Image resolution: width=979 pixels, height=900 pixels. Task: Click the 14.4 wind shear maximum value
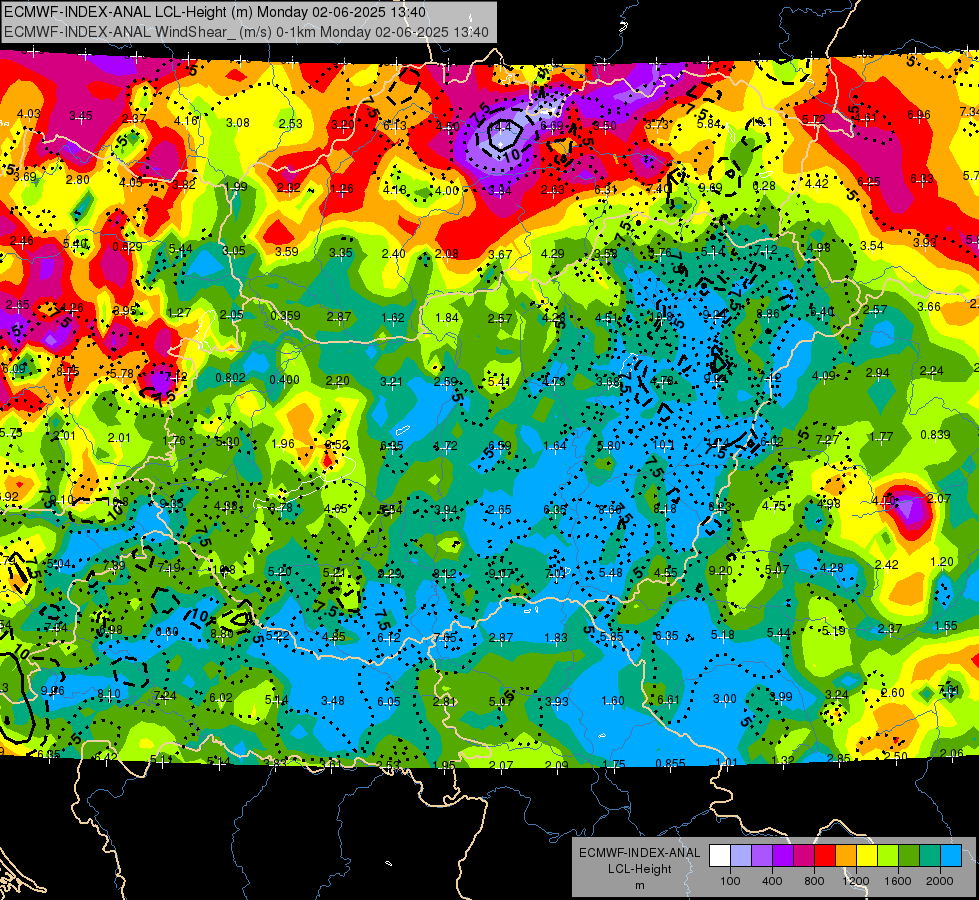click(x=499, y=126)
